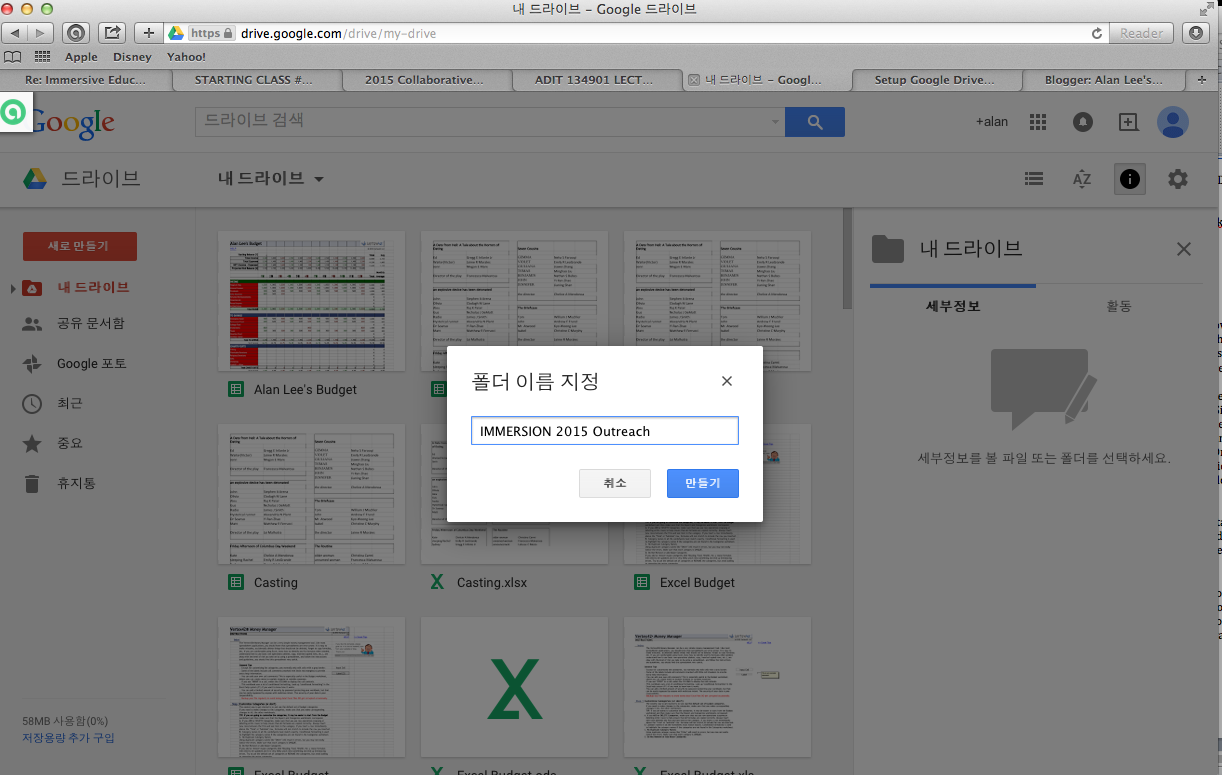
Task: Open the Reading List book icon
Action: [x=13, y=57]
